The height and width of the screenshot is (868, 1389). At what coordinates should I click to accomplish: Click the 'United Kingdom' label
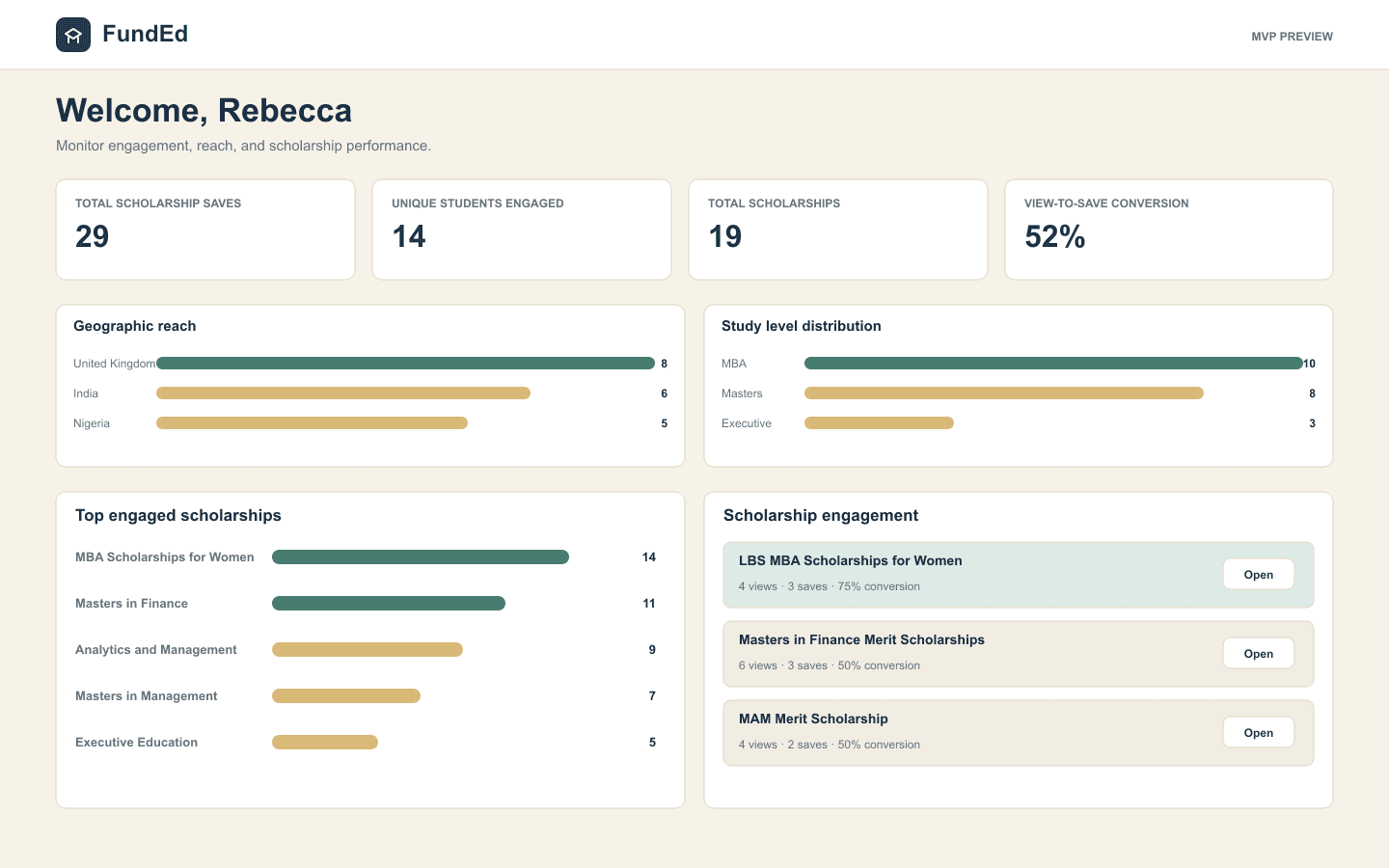pyautogui.click(x=114, y=364)
